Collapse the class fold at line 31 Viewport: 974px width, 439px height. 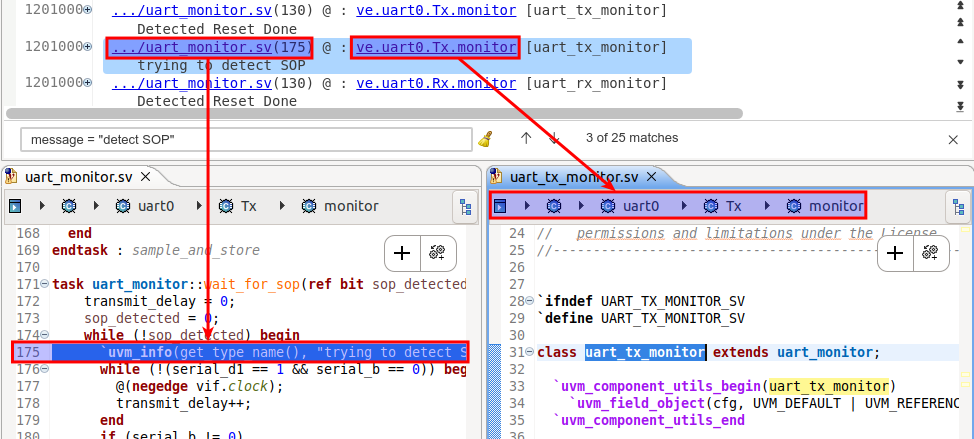pyautogui.click(x=529, y=353)
